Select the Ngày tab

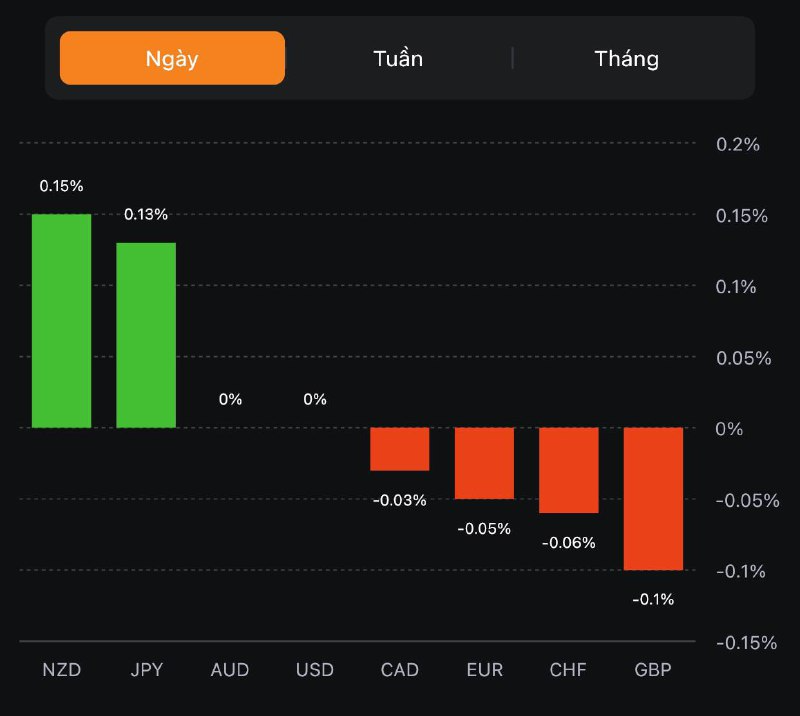point(172,58)
